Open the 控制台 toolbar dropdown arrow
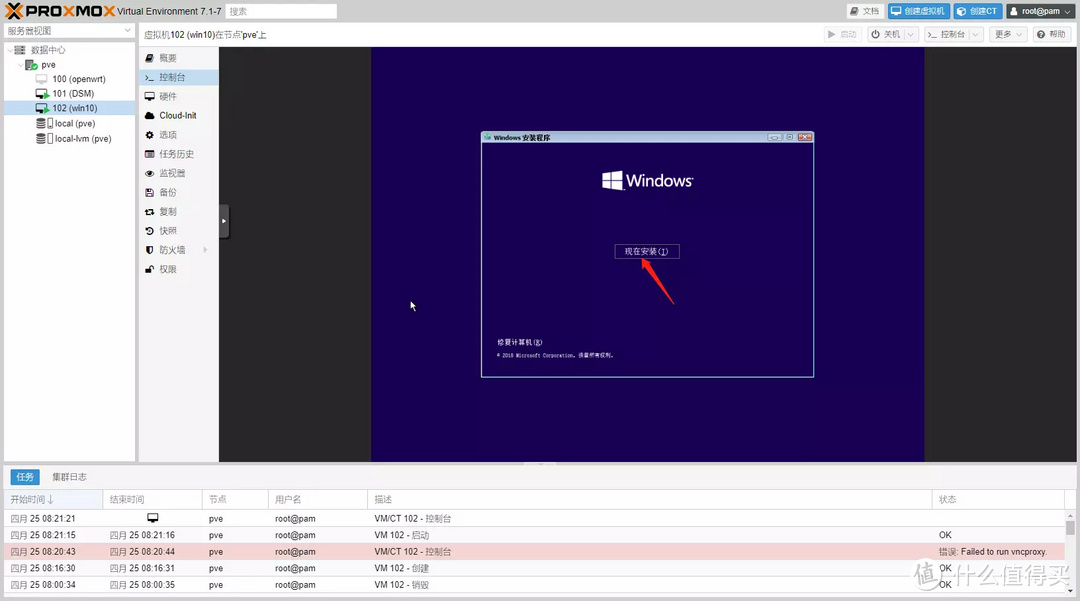The image size is (1080, 601). pyautogui.click(x=975, y=34)
